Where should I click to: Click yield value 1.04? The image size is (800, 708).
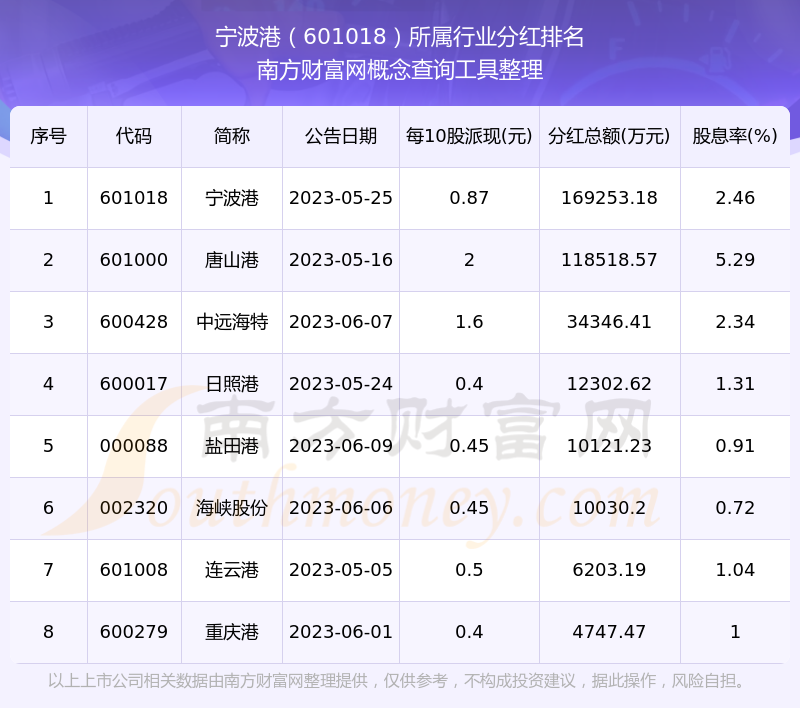pyautogui.click(x=735, y=570)
